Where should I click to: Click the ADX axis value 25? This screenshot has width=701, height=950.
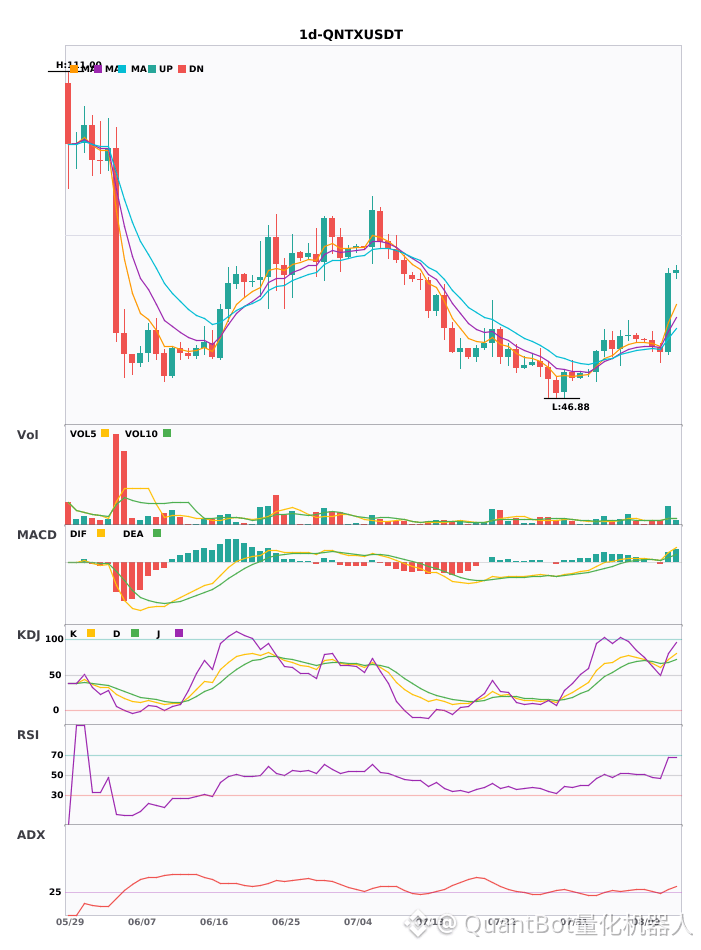[x=55, y=892]
